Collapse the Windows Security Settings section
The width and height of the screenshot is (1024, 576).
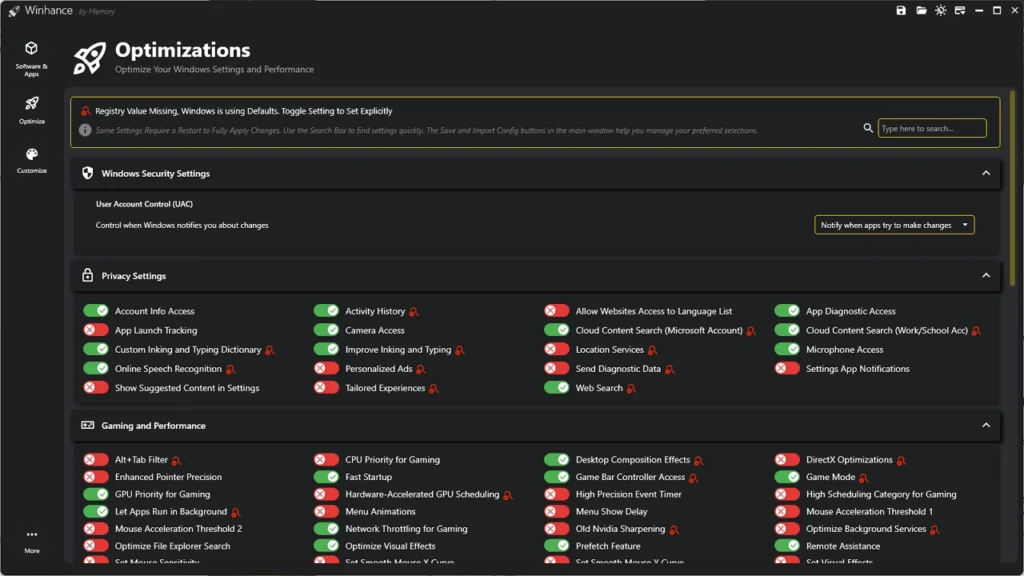click(986, 173)
